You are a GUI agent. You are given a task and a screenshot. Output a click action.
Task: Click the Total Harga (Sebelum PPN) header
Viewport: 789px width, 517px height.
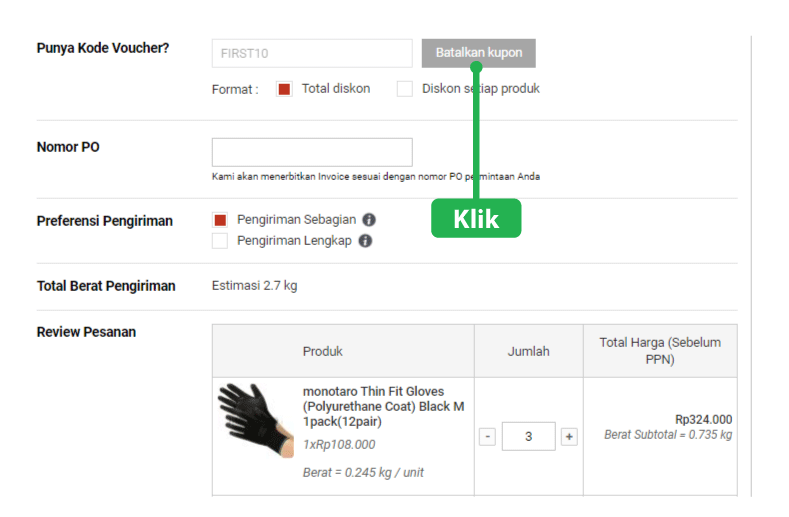(660, 351)
